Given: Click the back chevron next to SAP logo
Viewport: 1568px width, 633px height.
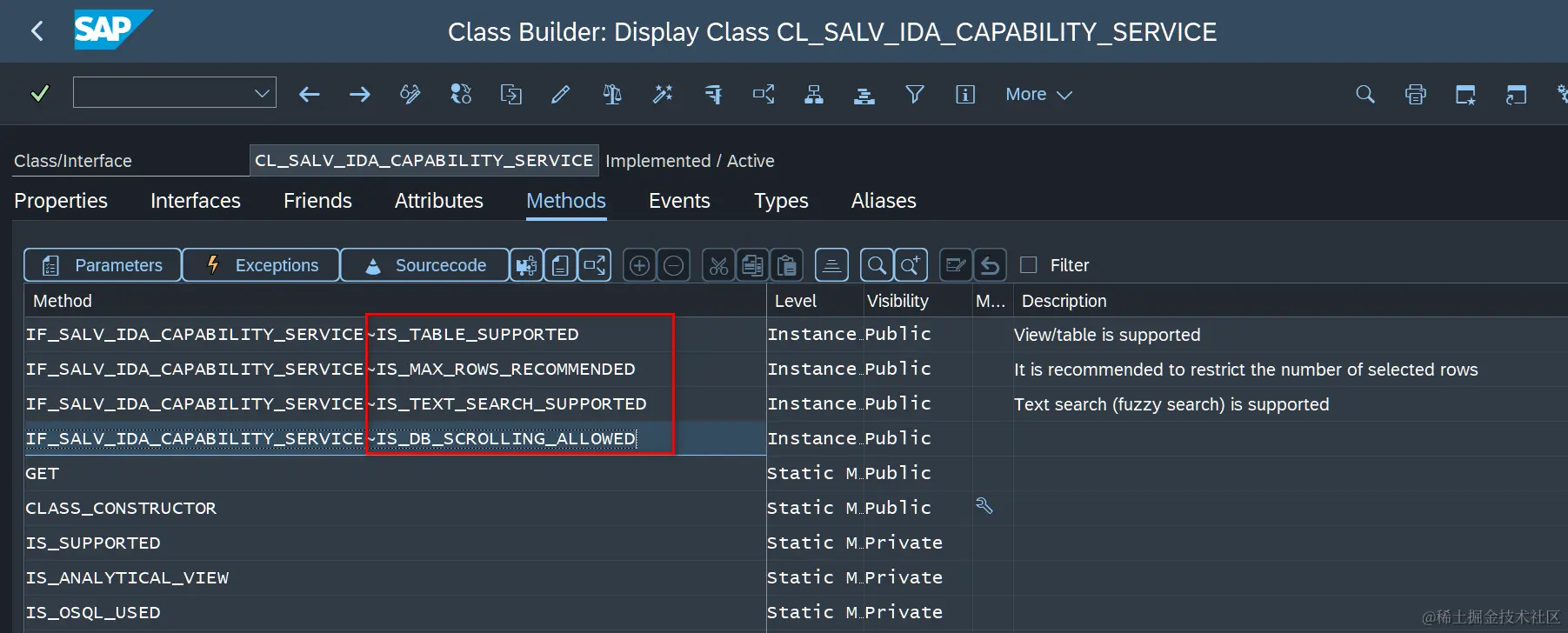Looking at the screenshot, I should 37,31.
